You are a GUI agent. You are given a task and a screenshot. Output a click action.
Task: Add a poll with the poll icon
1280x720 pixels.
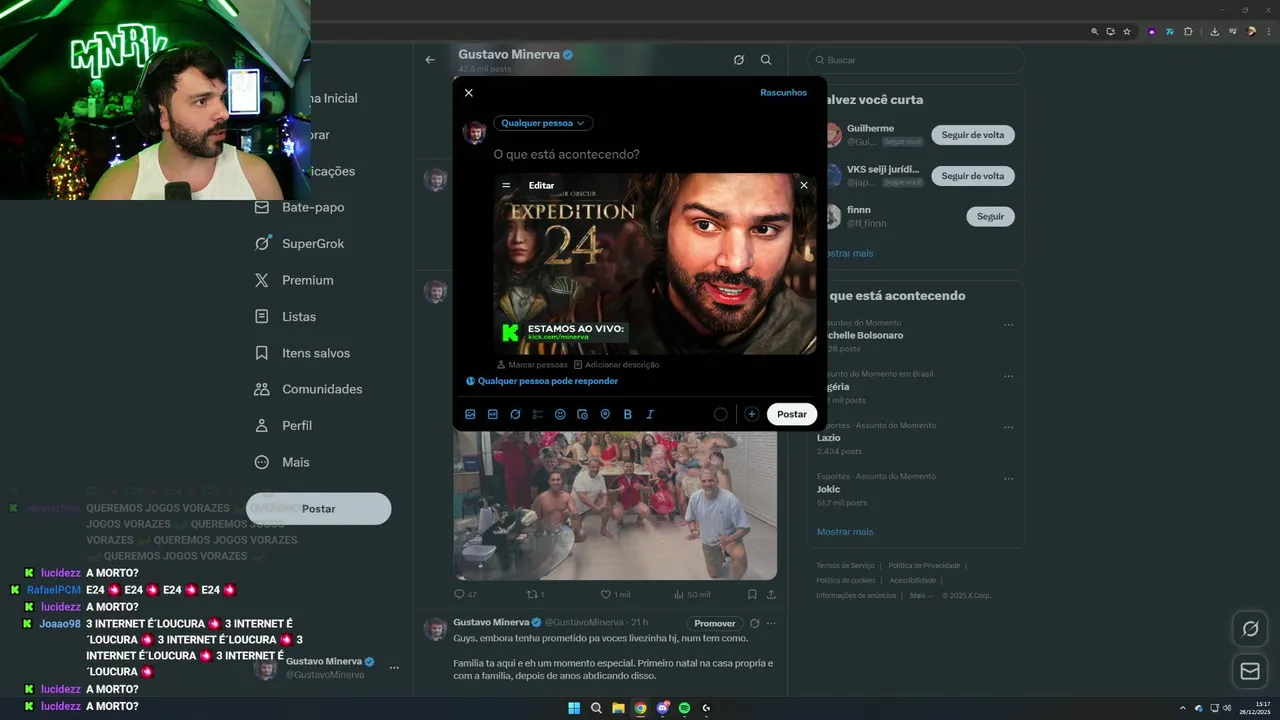click(x=538, y=414)
